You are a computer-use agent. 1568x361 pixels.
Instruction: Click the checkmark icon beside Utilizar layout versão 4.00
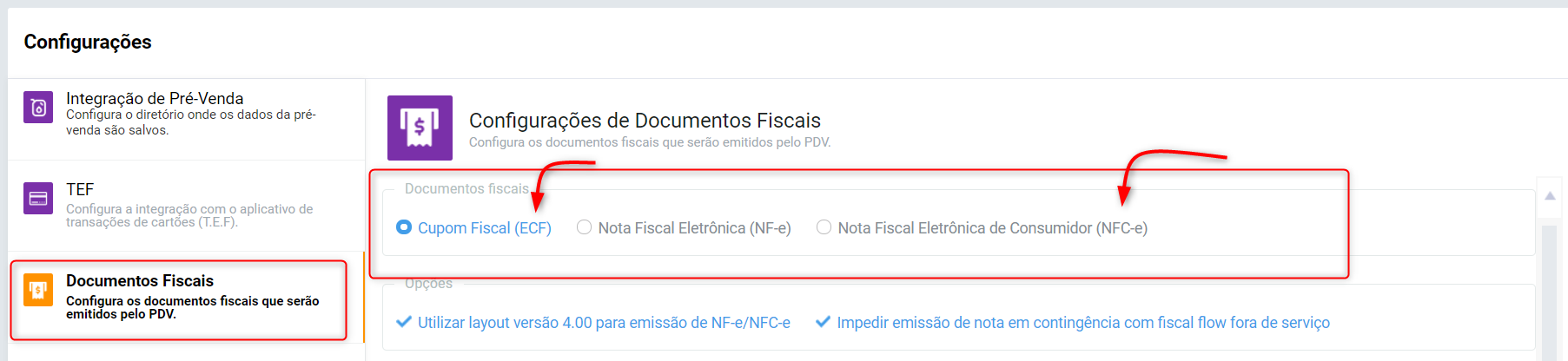404,322
